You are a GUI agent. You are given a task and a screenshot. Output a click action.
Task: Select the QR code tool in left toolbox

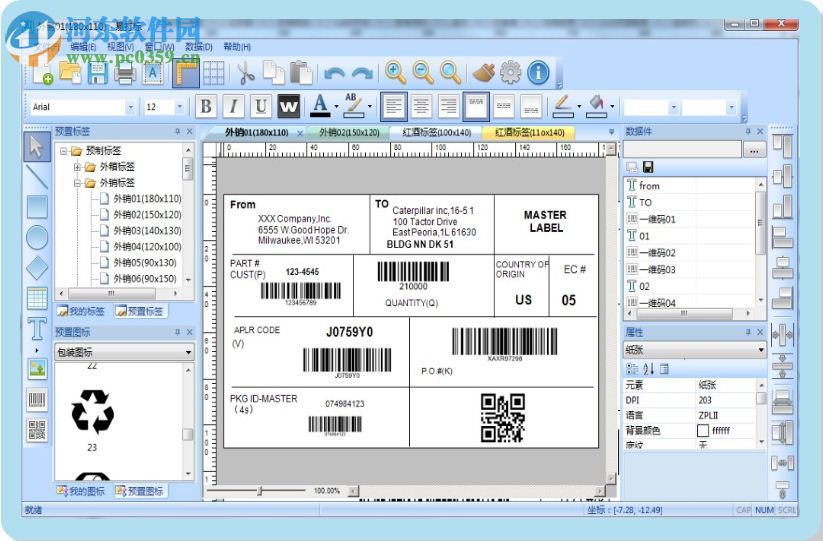[37, 431]
